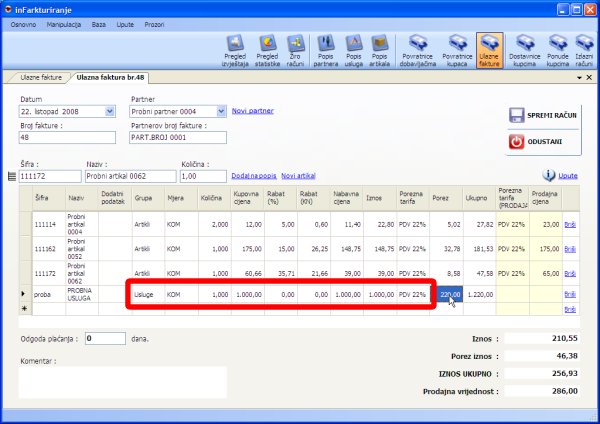
Task: Open Popis usluga from toolbar
Action: [353, 48]
